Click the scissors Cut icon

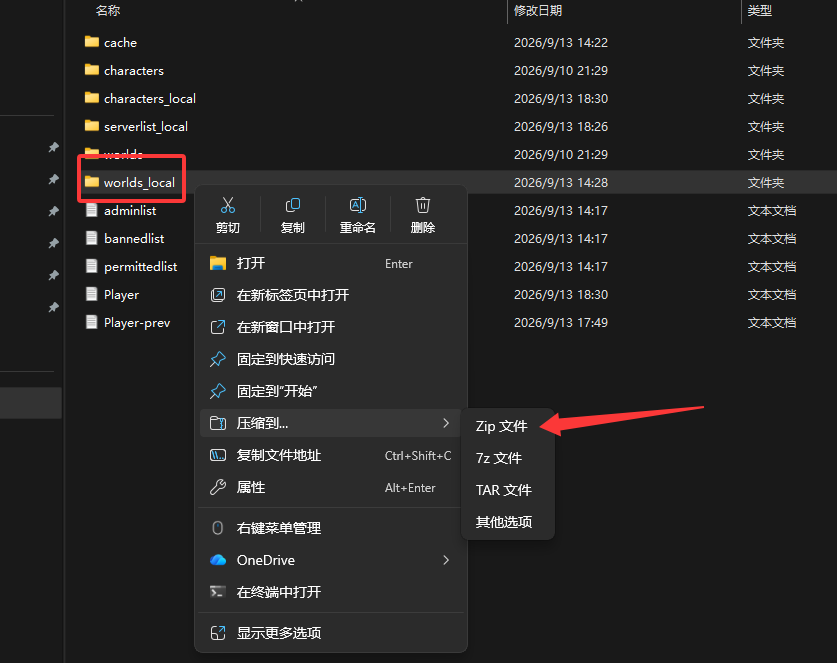[228, 205]
